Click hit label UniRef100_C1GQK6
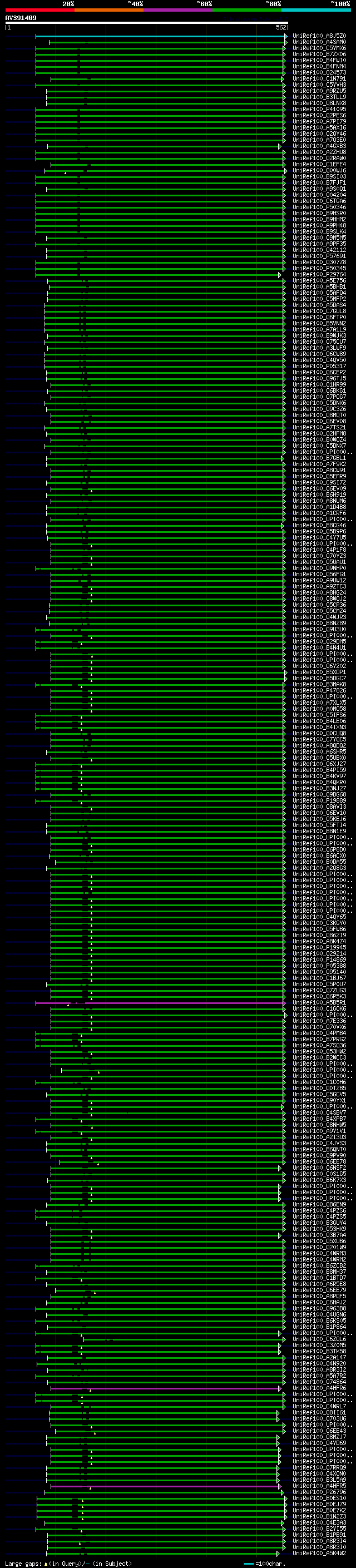This screenshot has width=356, height=1568. click(319, 1008)
